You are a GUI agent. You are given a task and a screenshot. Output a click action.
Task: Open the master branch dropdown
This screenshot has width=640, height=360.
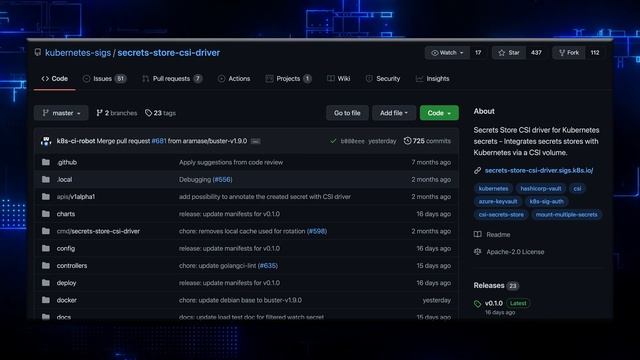click(x=61, y=113)
